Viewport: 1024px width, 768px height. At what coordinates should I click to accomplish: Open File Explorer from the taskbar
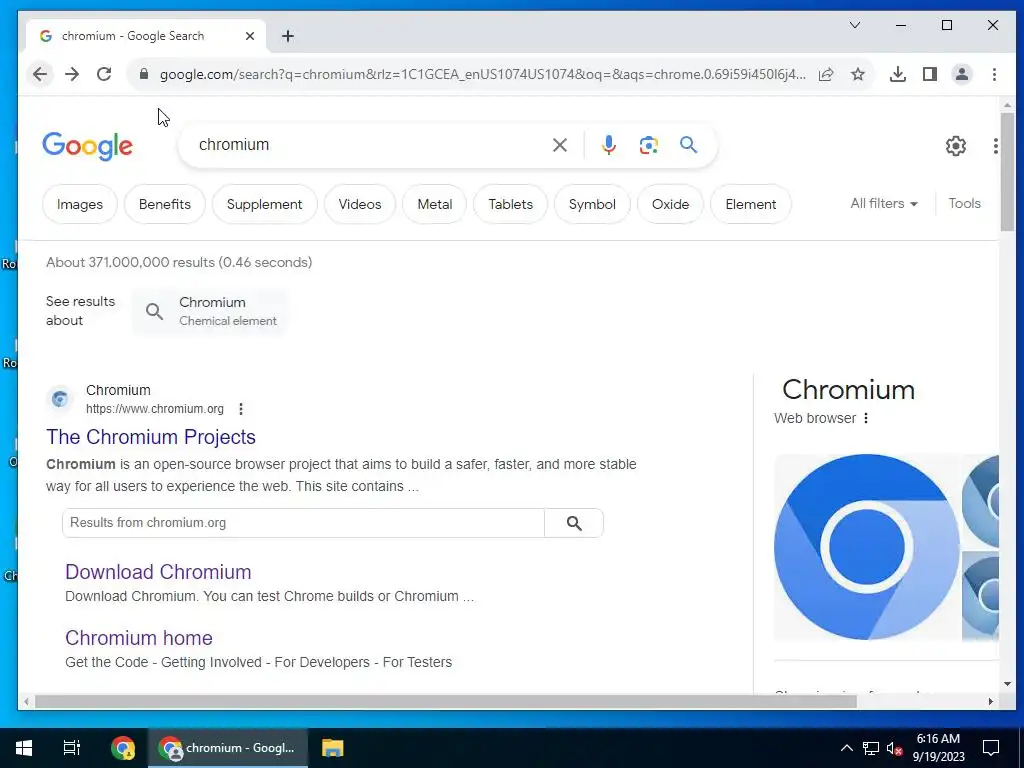pos(332,748)
